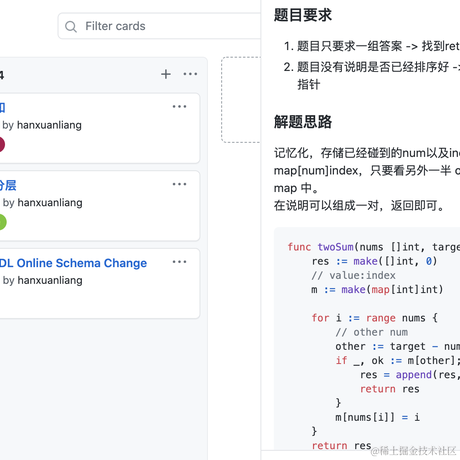Click the 解题思路 heading
This screenshot has height=460, width=460.
point(303,122)
